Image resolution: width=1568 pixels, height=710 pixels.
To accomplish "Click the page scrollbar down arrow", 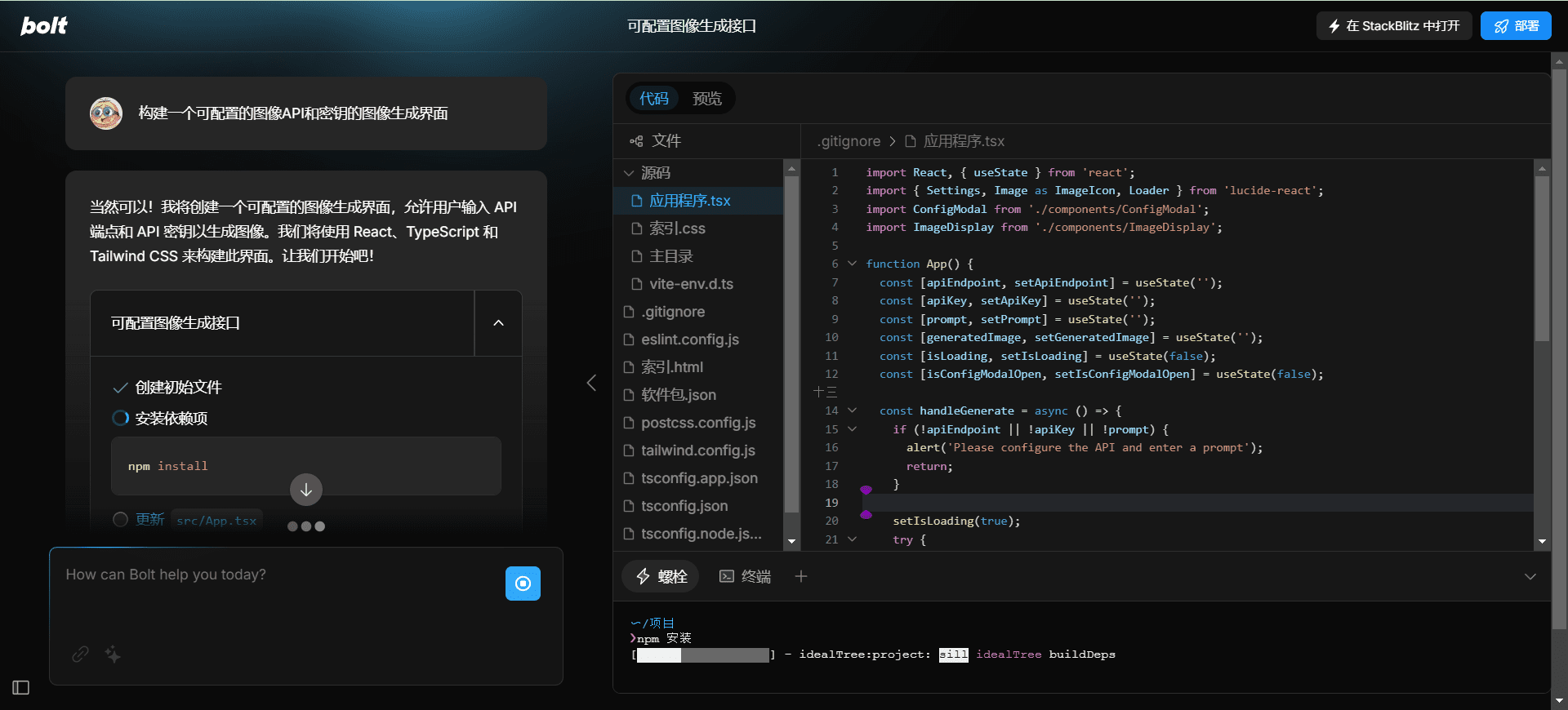I will pos(1559,700).
